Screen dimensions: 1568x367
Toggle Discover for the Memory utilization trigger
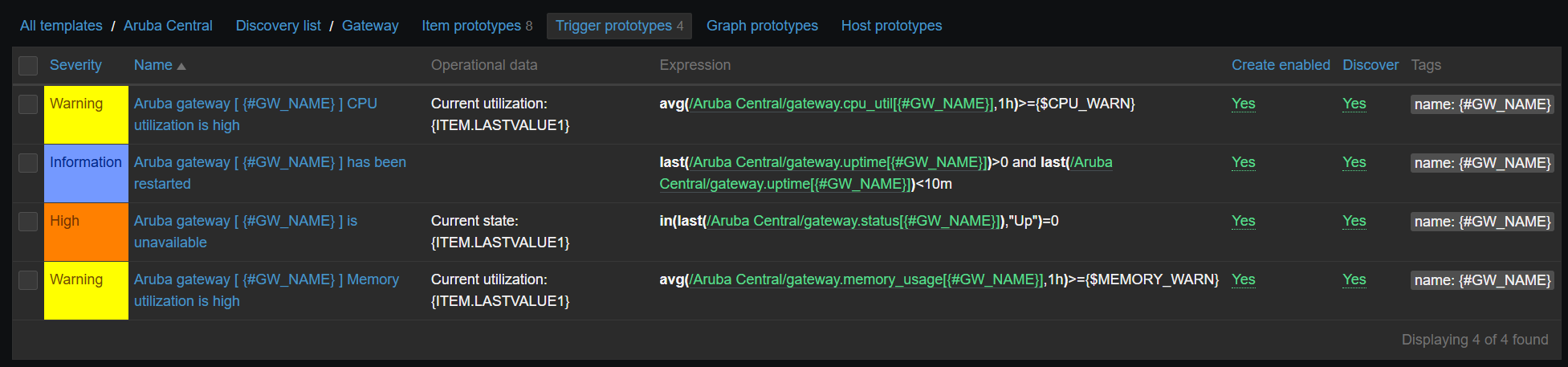tap(1354, 279)
